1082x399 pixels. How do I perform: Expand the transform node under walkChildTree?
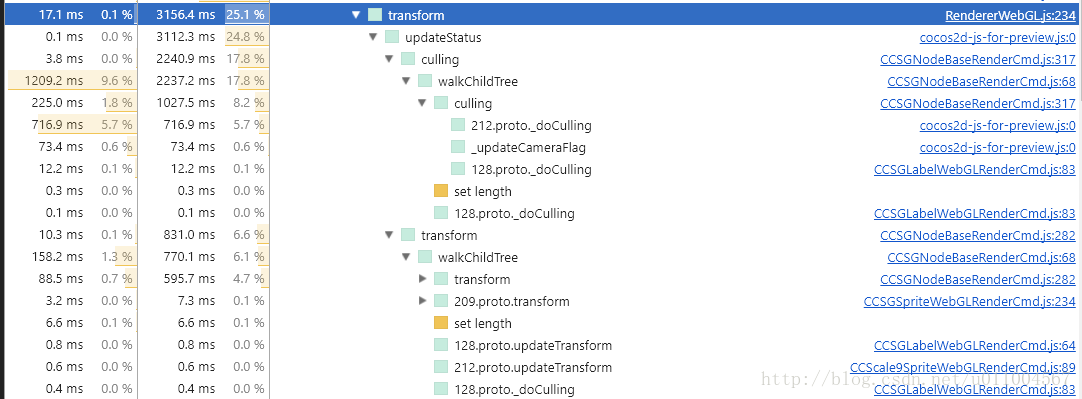(x=423, y=280)
